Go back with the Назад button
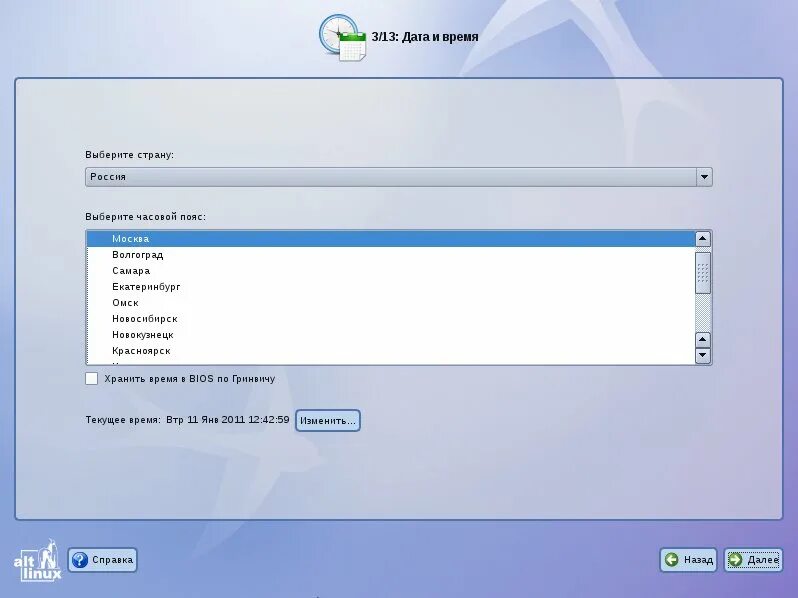The width and height of the screenshot is (798, 598). coord(689,560)
